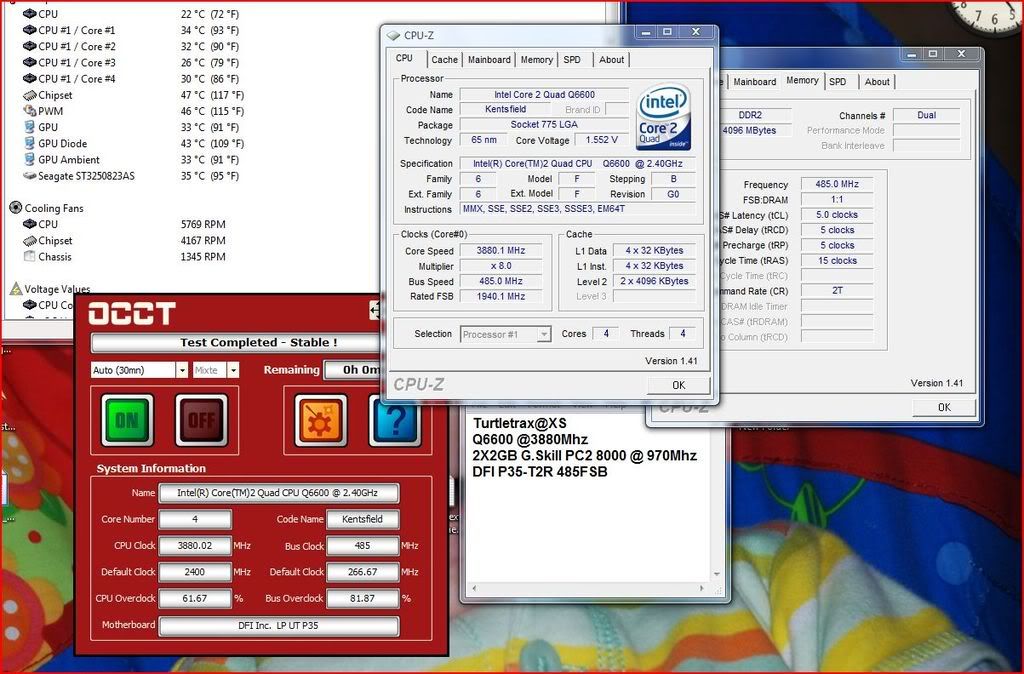The height and width of the screenshot is (674, 1024).
Task: Click OK in the rear CPU-Z Memory window
Action: point(944,408)
